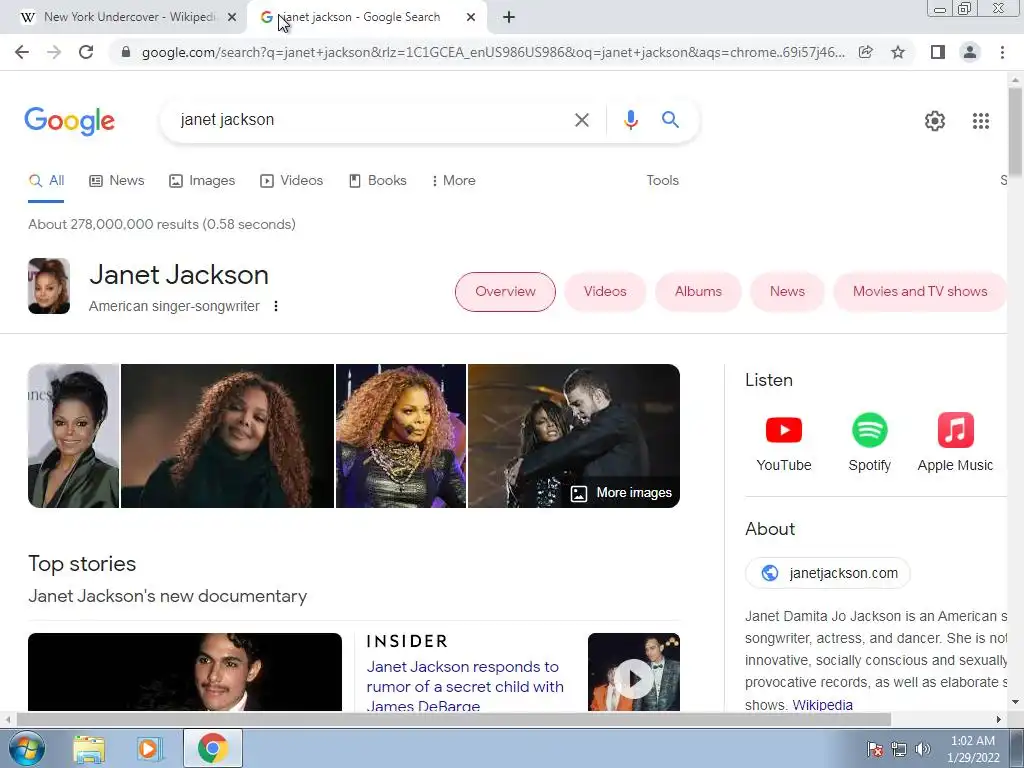Click the vertical scrollbar thumb
The height and width of the screenshot is (768, 1024).
(1015, 131)
